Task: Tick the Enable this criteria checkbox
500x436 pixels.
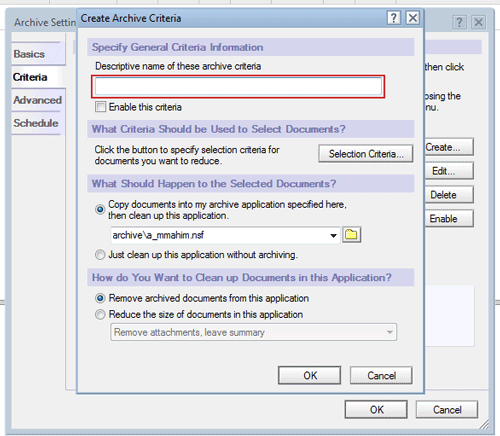Action: tap(100, 107)
